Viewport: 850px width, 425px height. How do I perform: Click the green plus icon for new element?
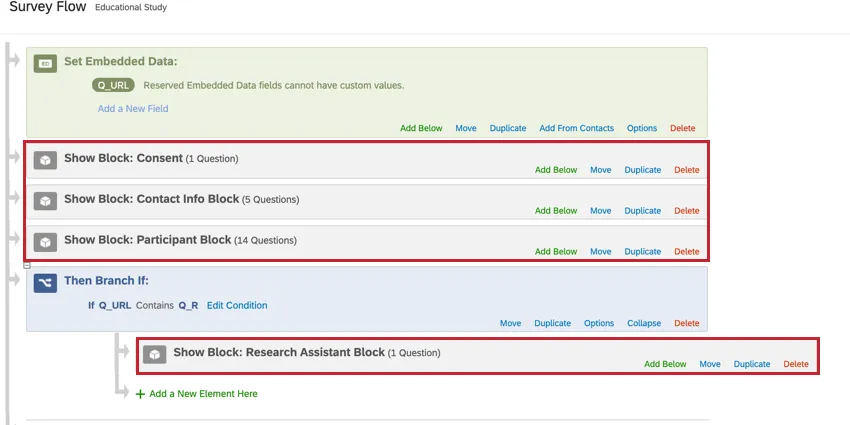click(x=140, y=394)
